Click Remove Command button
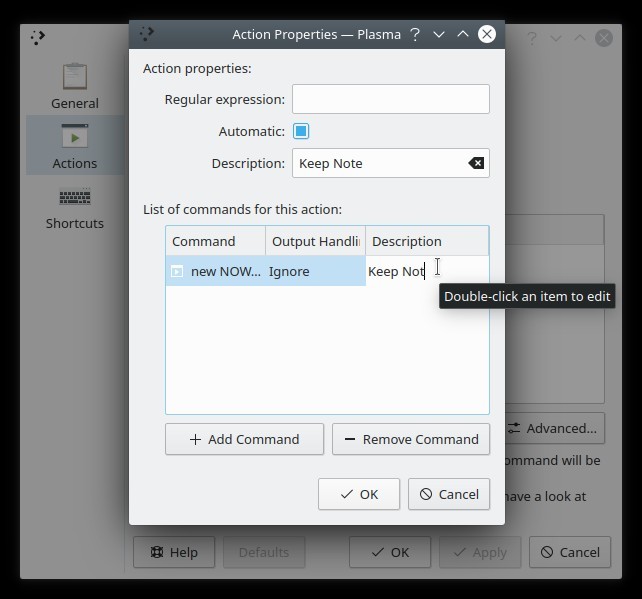This screenshot has width=642, height=599. click(411, 439)
